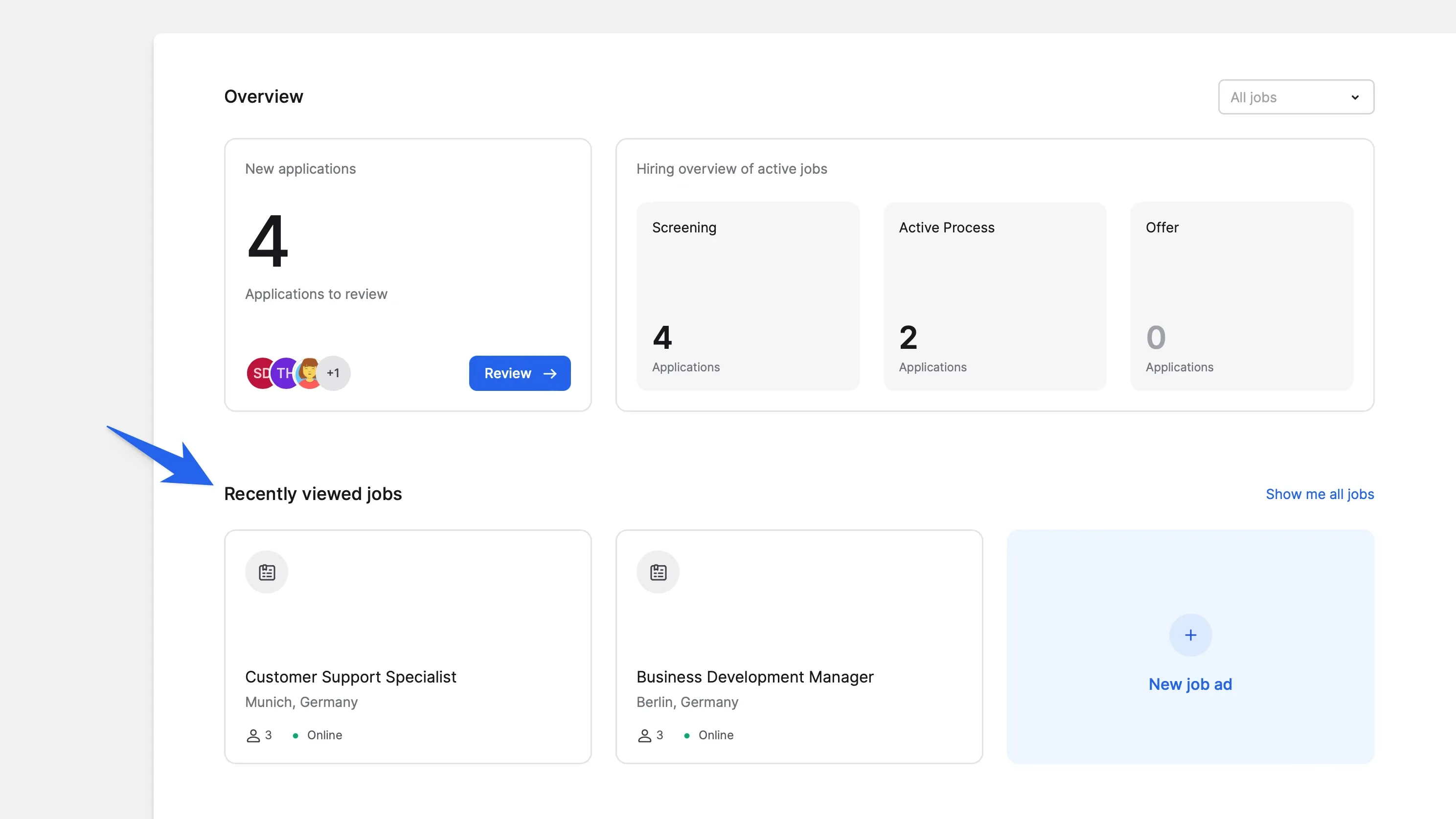Click the New job ad label

point(1190,684)
